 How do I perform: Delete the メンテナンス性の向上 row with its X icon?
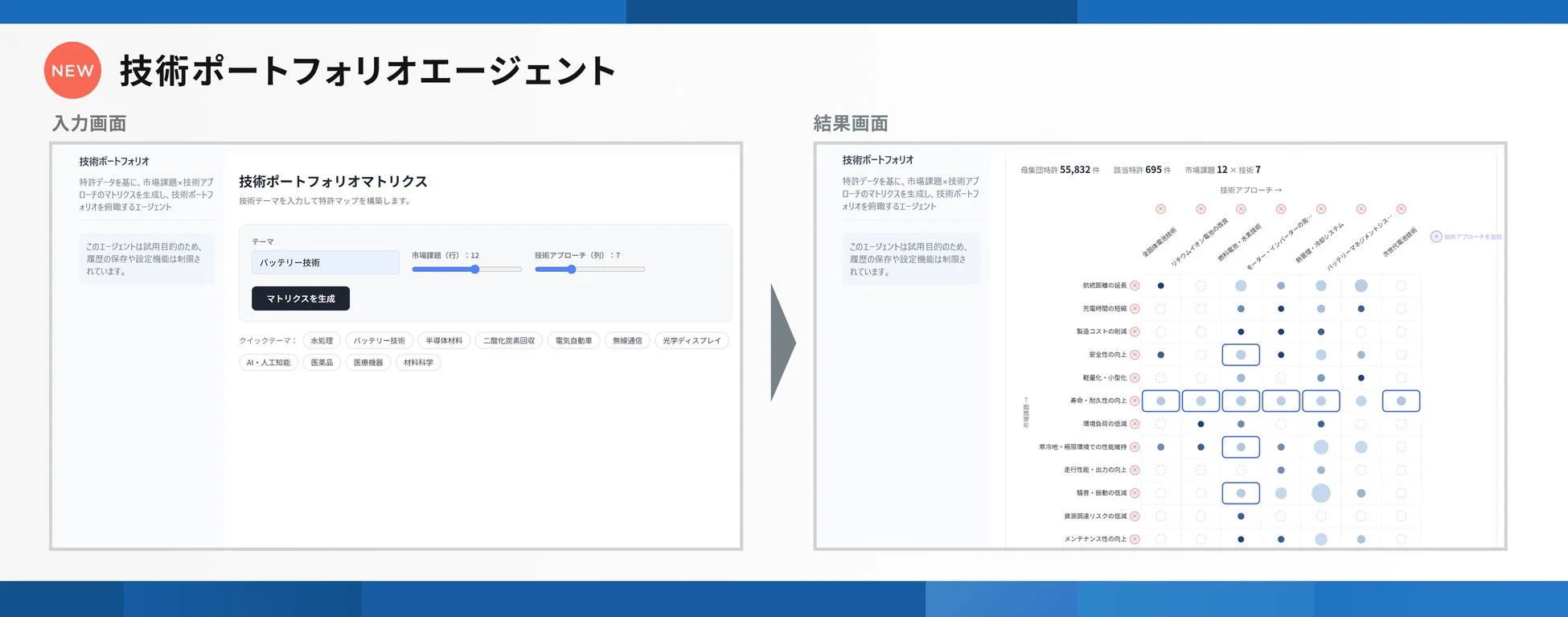(x=1135, y=539)
